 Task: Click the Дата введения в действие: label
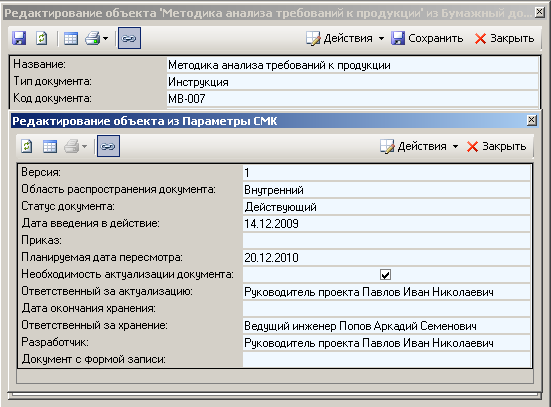pyautogui.click(x=90, y=223)
